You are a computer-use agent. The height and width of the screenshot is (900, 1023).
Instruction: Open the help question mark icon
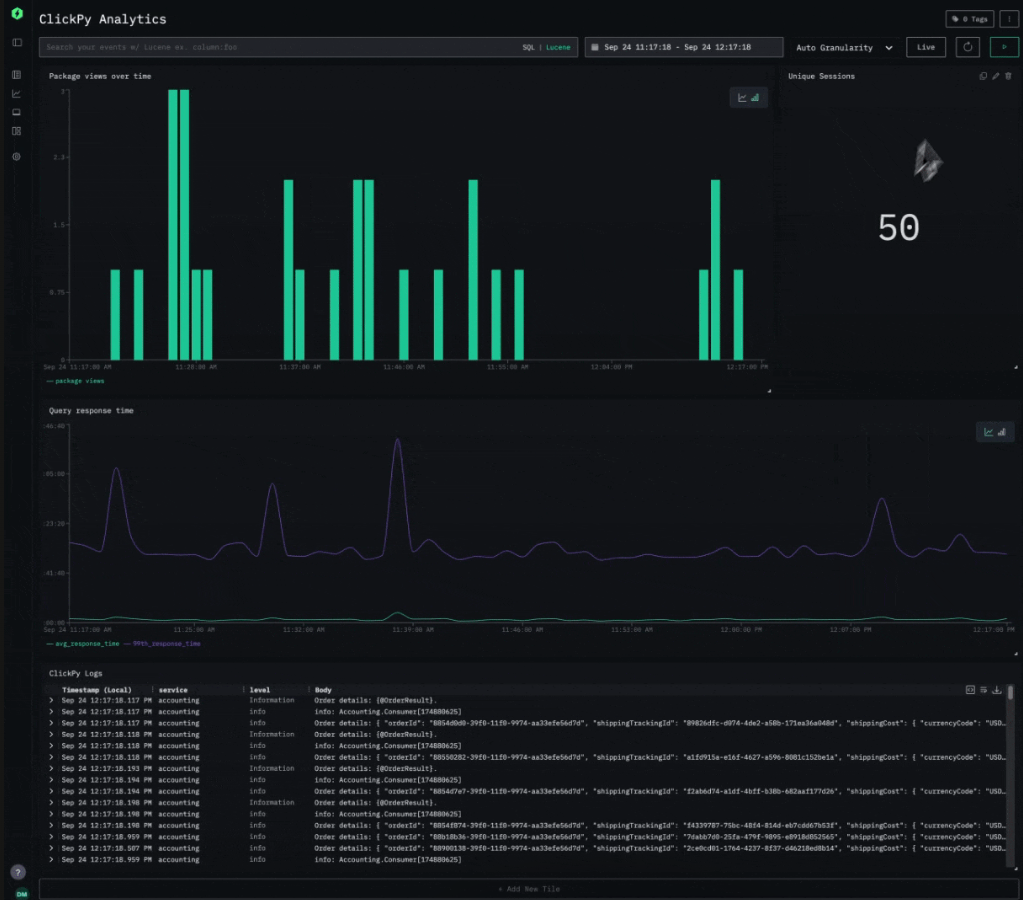[18, 872]
